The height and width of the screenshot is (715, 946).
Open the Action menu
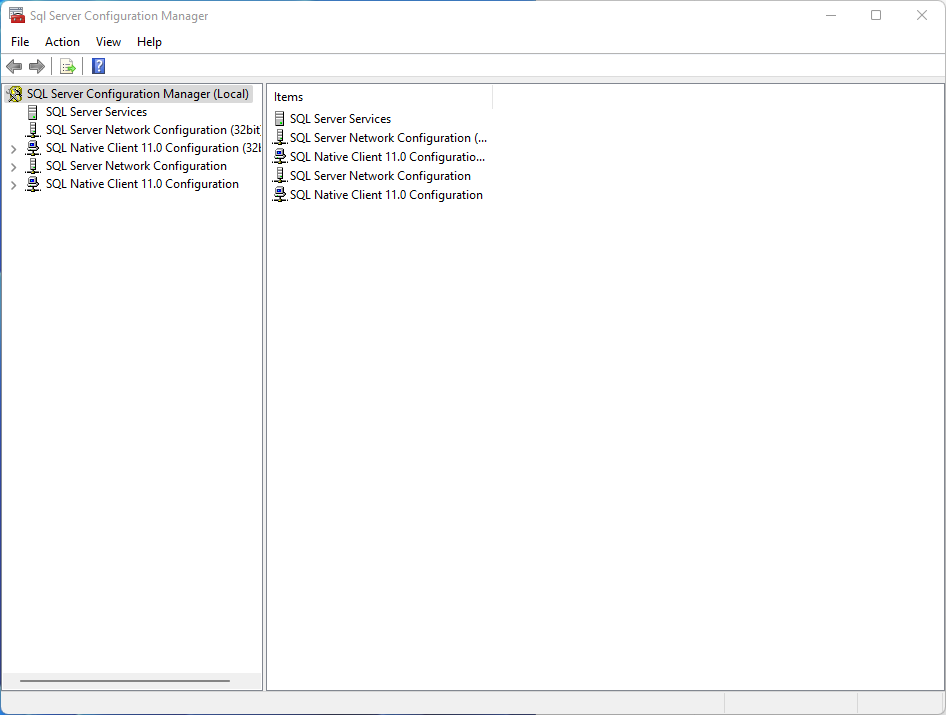(62, 42)
